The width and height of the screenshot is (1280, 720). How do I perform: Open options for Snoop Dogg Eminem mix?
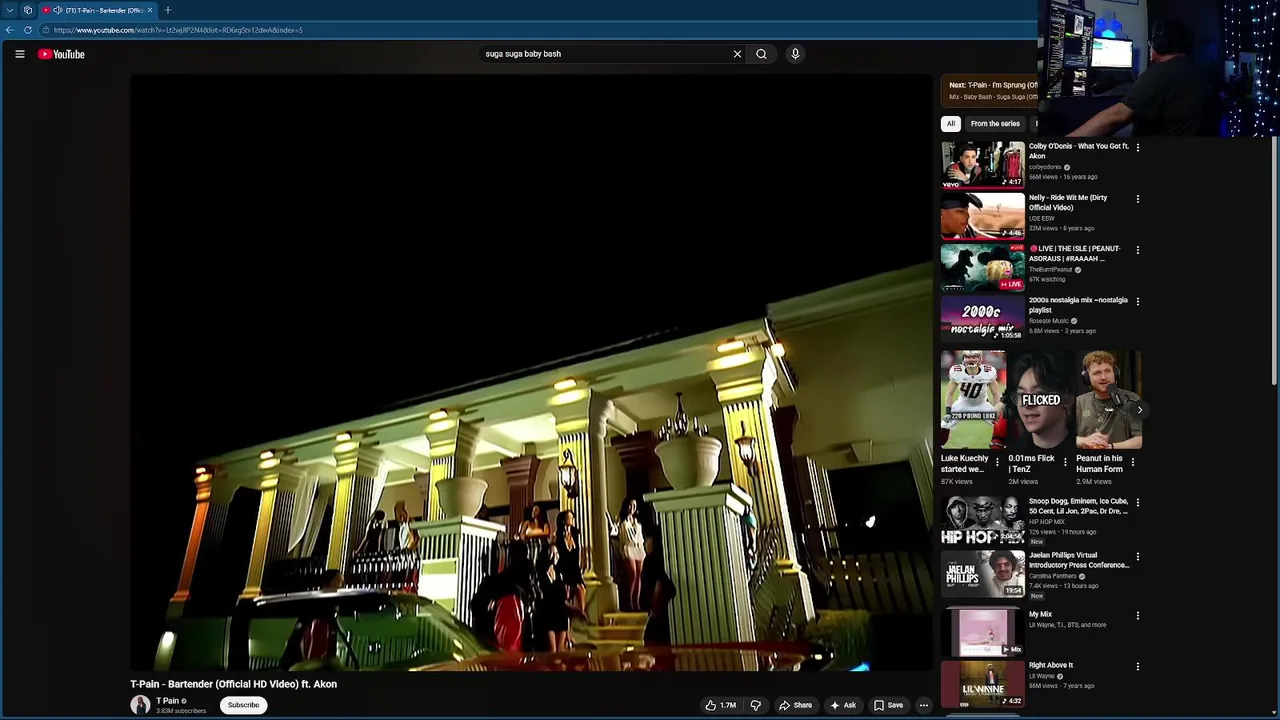tap(1137, 502)
